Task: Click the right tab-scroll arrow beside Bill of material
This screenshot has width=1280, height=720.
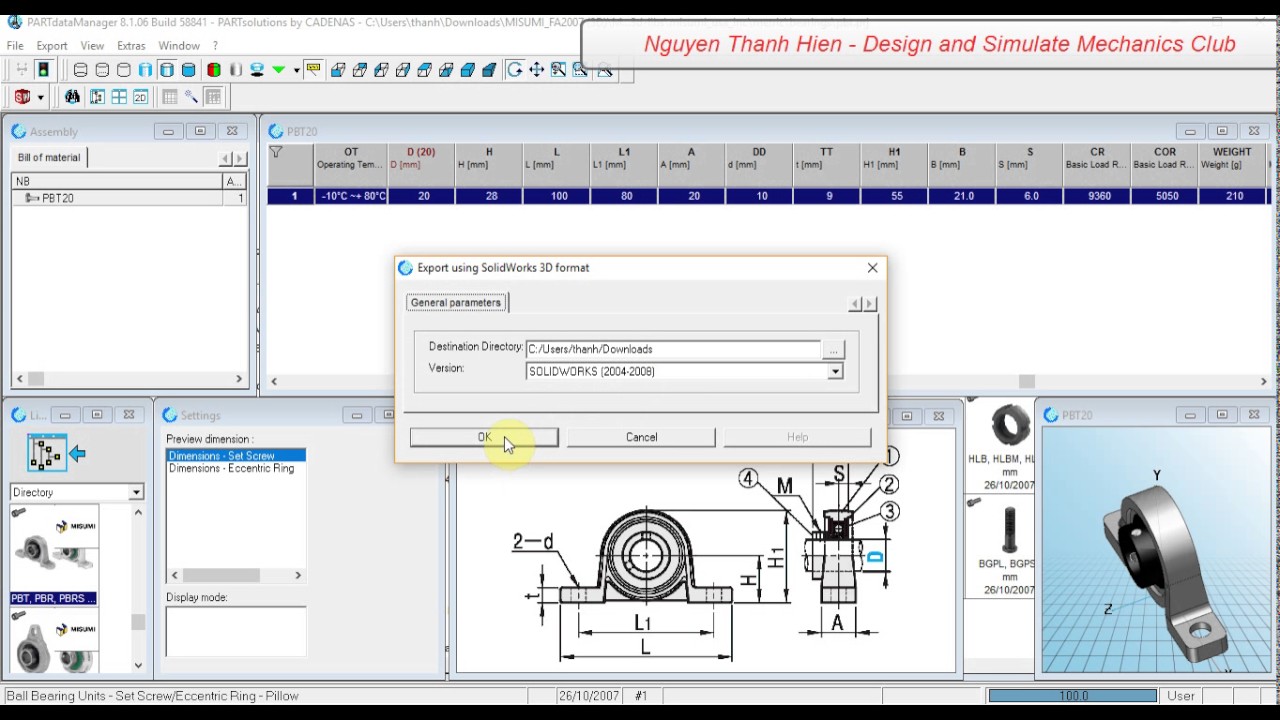Action: (239, 158)
